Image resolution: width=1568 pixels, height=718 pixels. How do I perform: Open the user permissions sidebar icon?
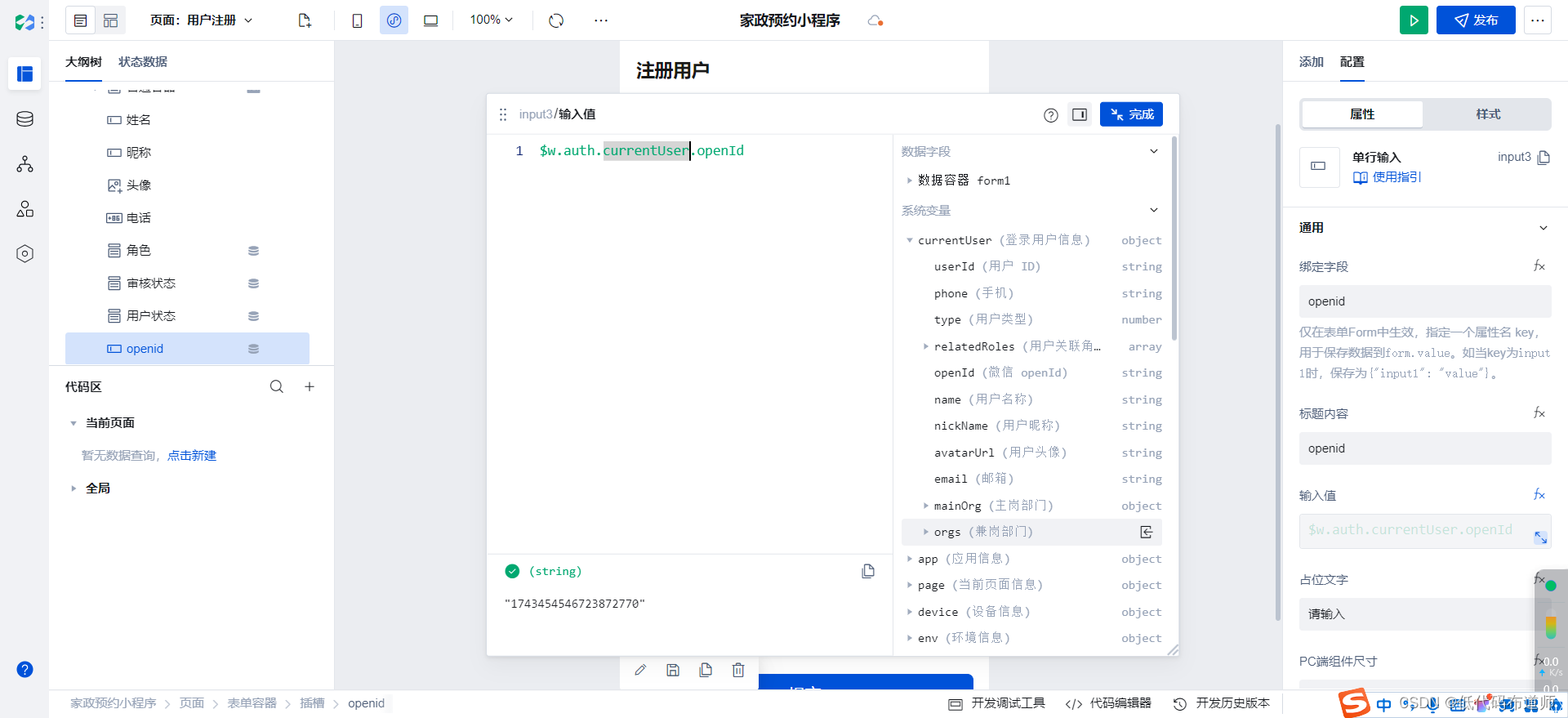point(24,209)
